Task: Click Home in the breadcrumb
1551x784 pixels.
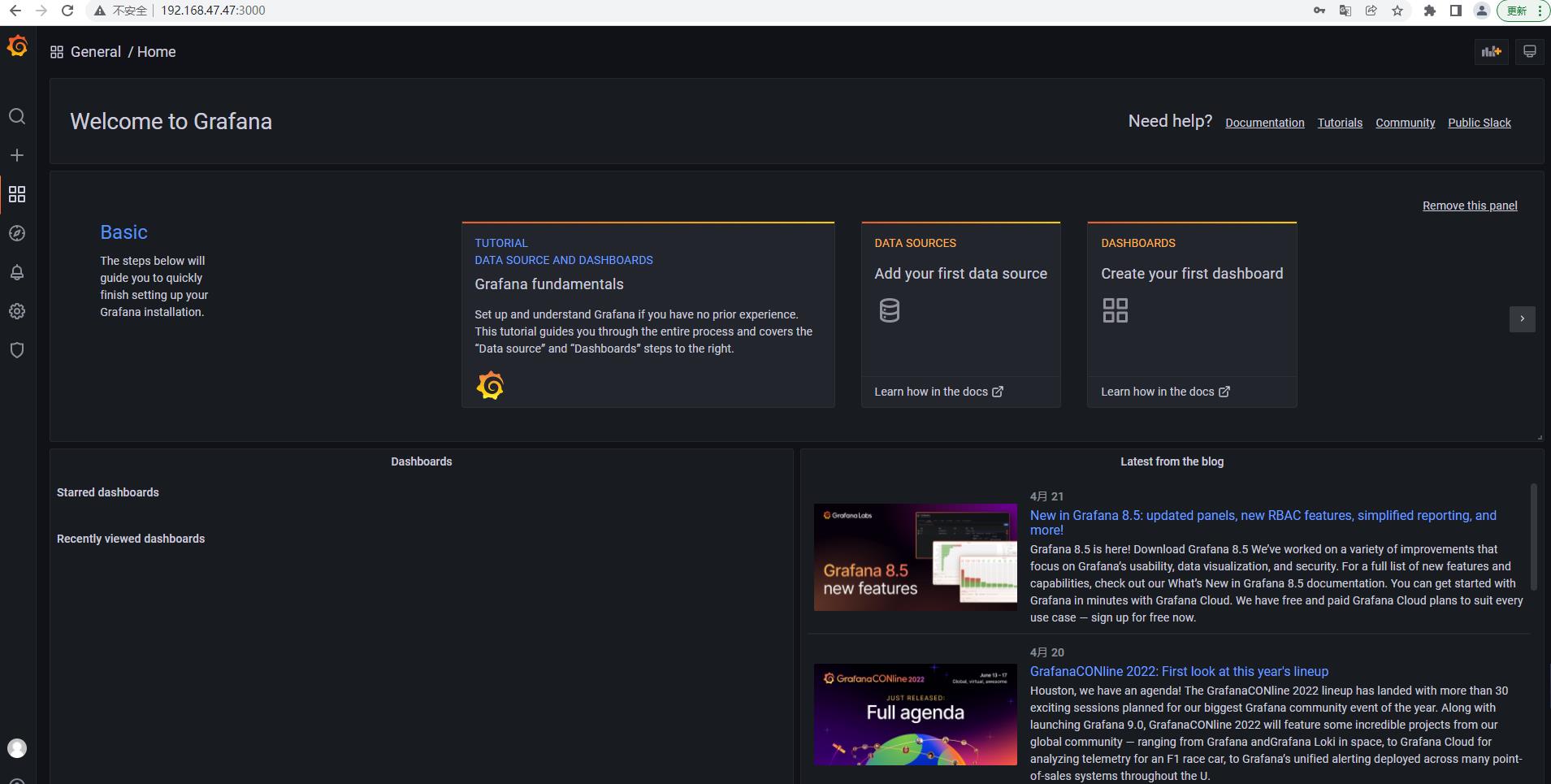Action: pyautogui.click(x=156, y=52)
